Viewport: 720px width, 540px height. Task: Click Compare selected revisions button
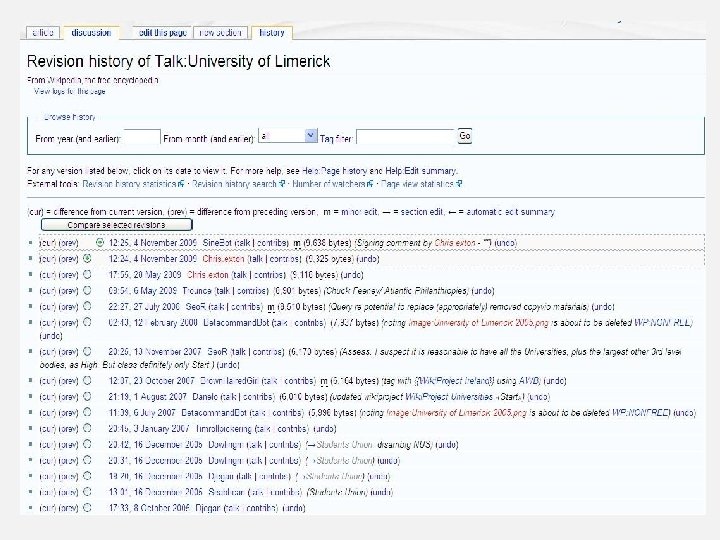click(116, 225)
